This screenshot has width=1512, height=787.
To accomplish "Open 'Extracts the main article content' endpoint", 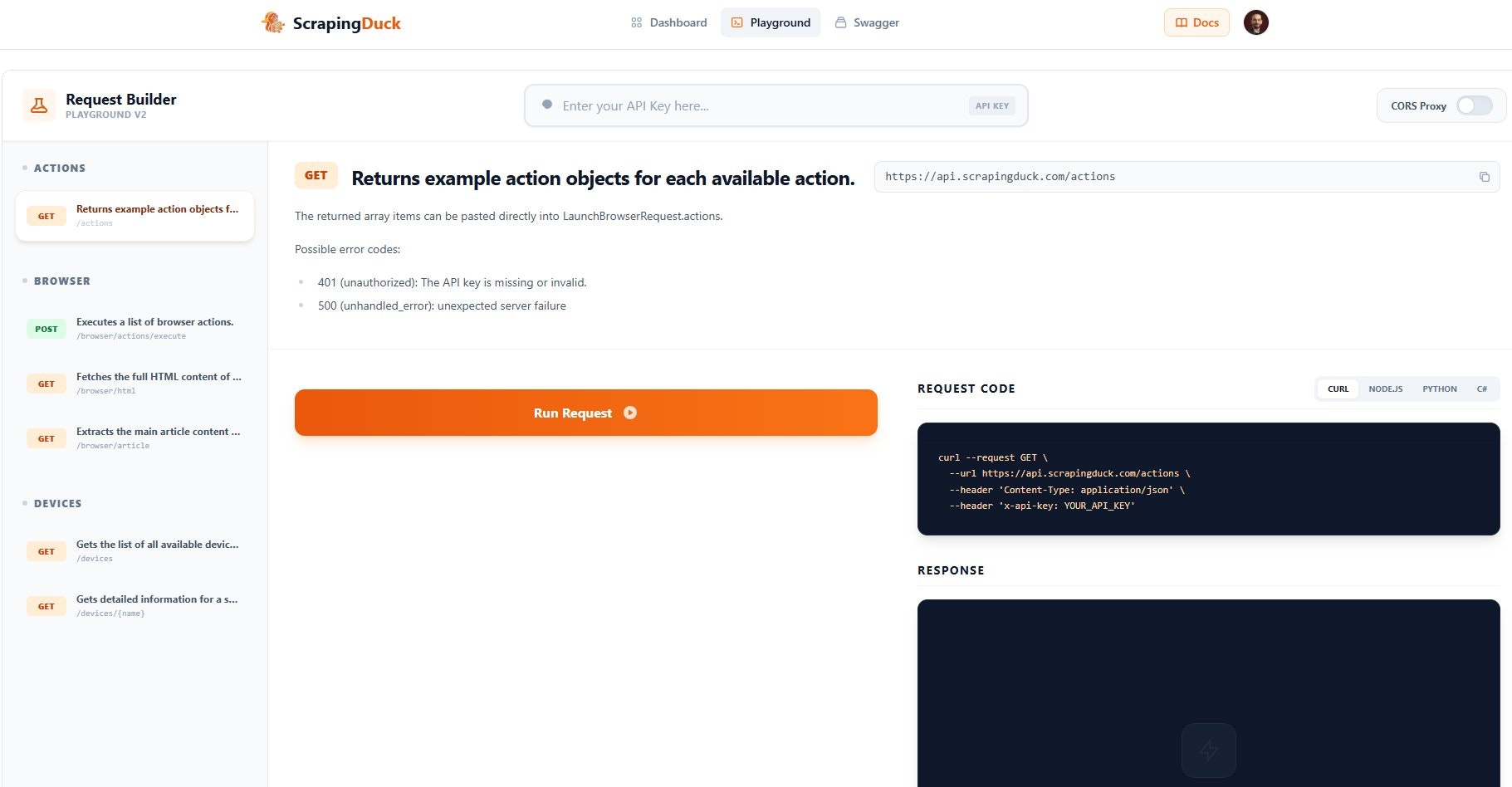I will point(135,438).
